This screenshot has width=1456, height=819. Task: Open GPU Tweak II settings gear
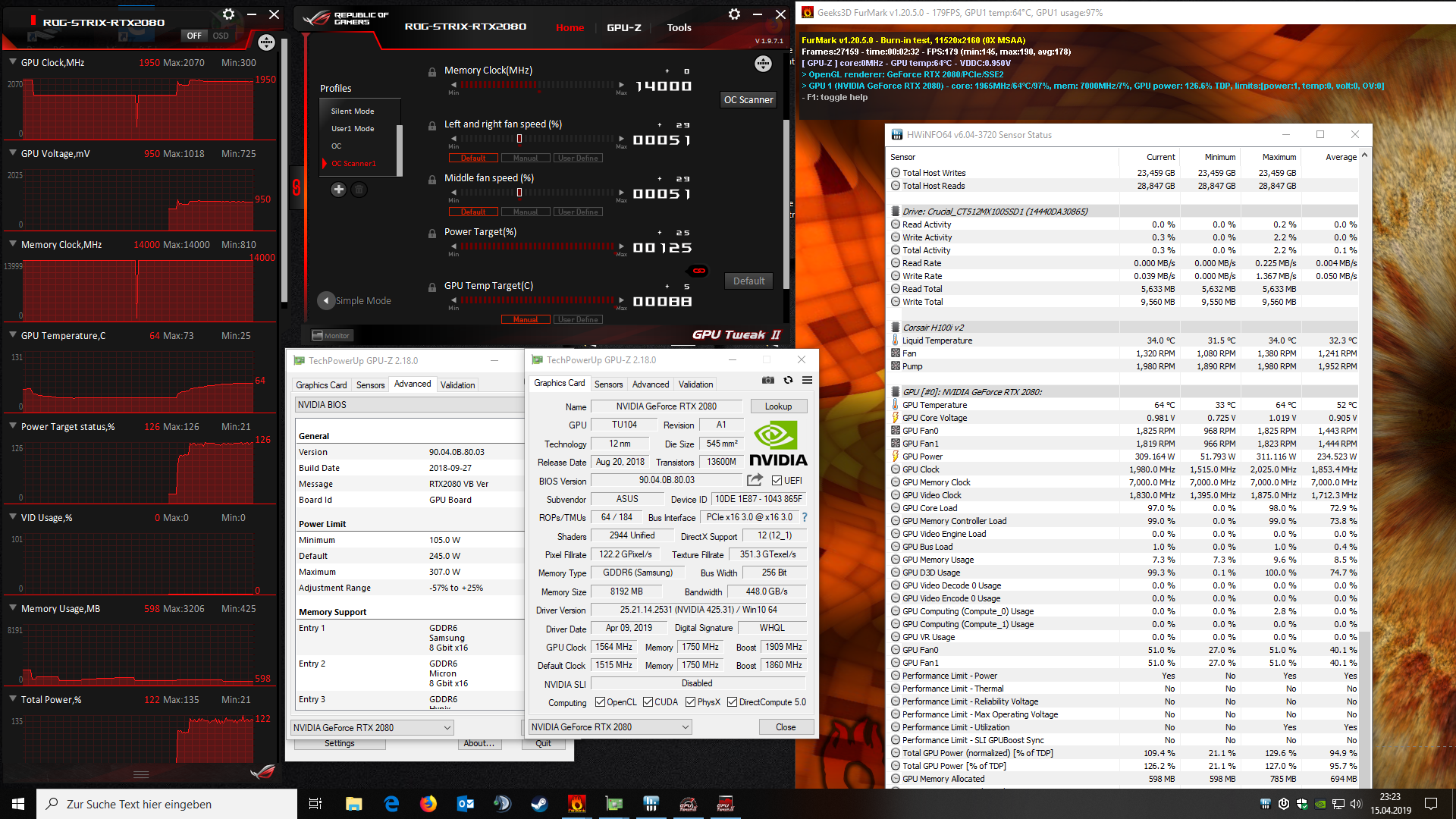coord(733,14)
